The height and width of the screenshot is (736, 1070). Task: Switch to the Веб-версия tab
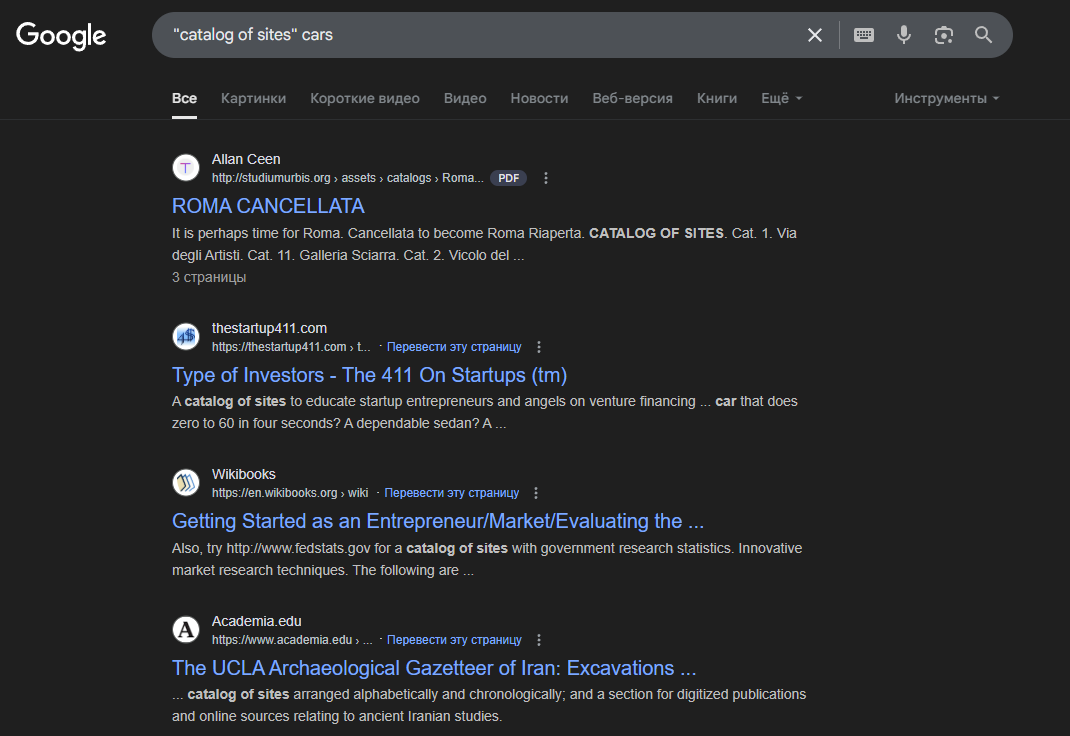(x=632, y=98)
